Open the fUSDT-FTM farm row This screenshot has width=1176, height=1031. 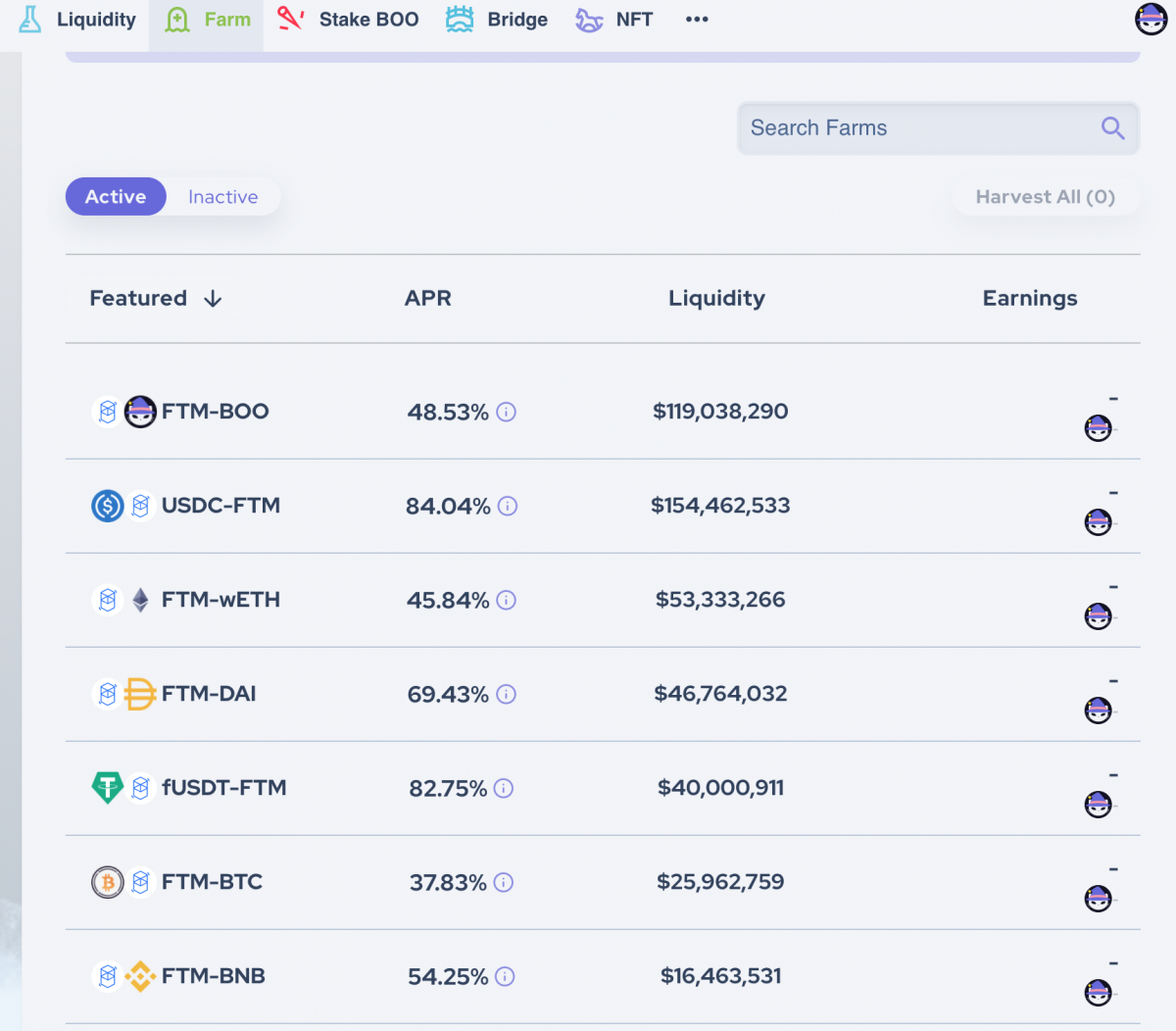pos(603,788)
